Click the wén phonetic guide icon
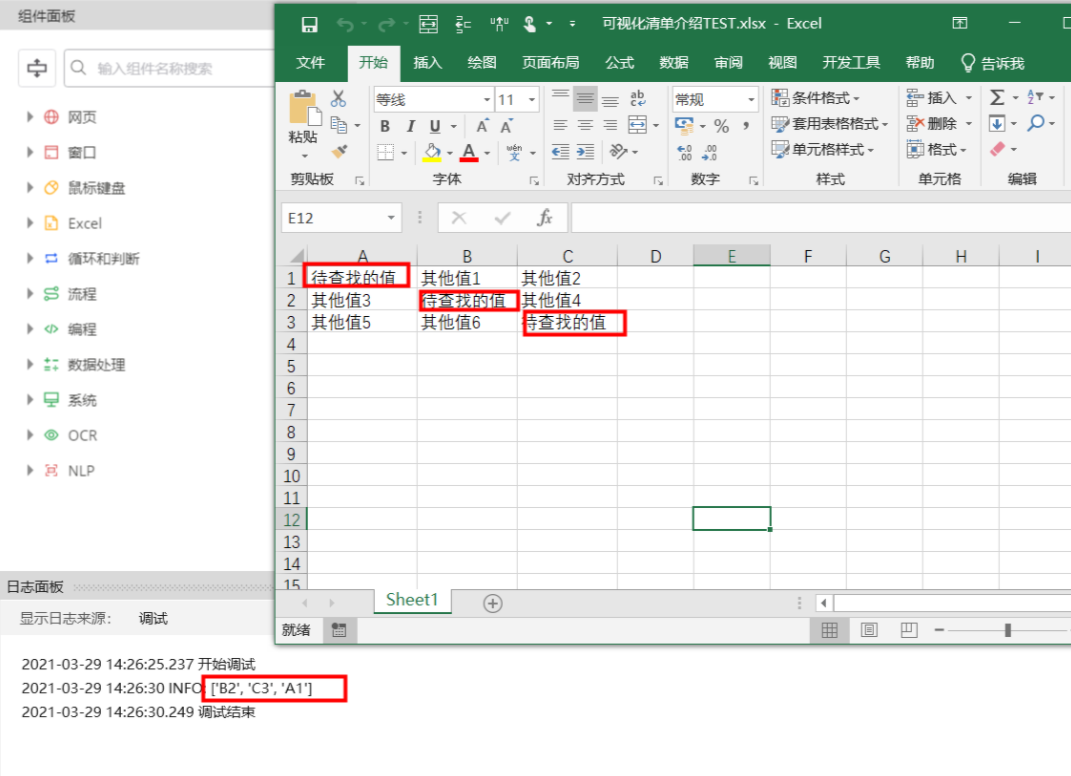The height and width of the screenshot is (776, 1071). [514, 152]
